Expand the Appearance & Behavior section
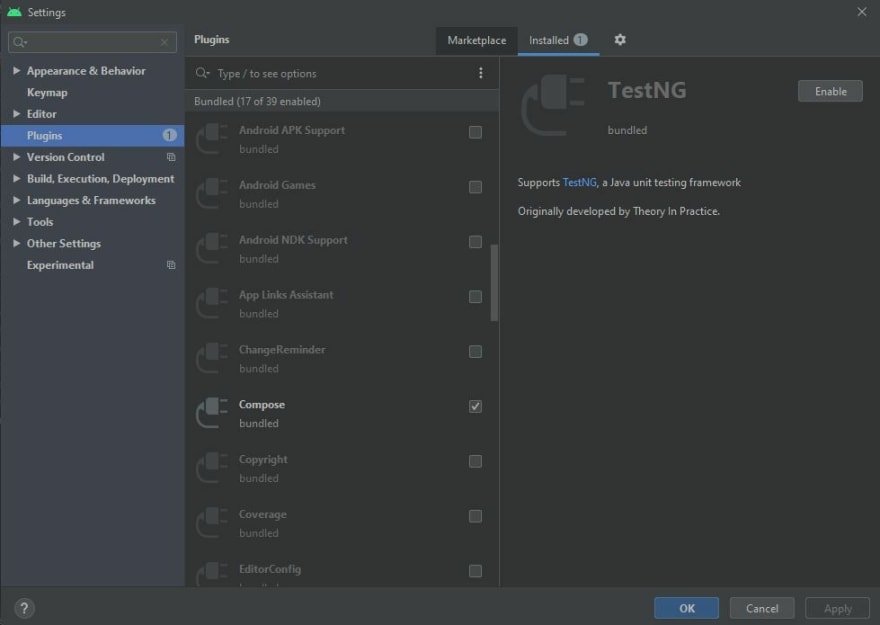Viewport: 880px width, 625px height. point(16,71)
